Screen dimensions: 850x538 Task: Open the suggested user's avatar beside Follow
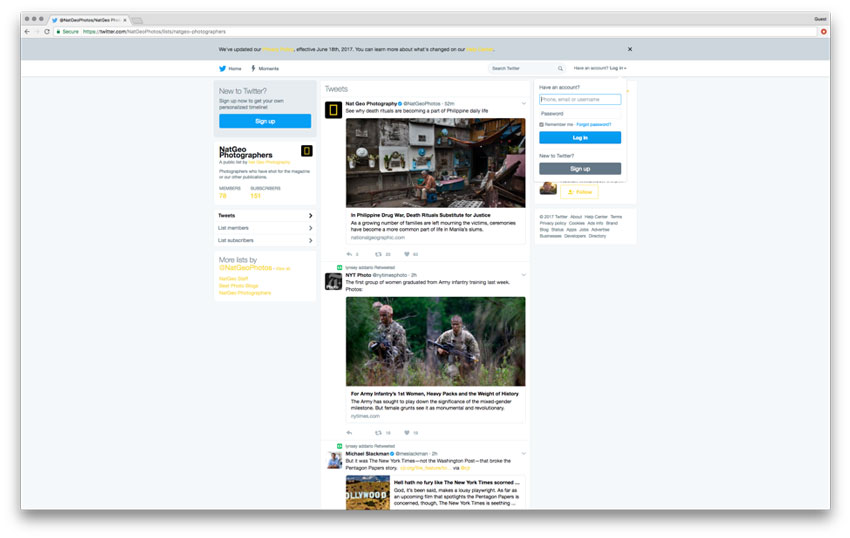548,188
